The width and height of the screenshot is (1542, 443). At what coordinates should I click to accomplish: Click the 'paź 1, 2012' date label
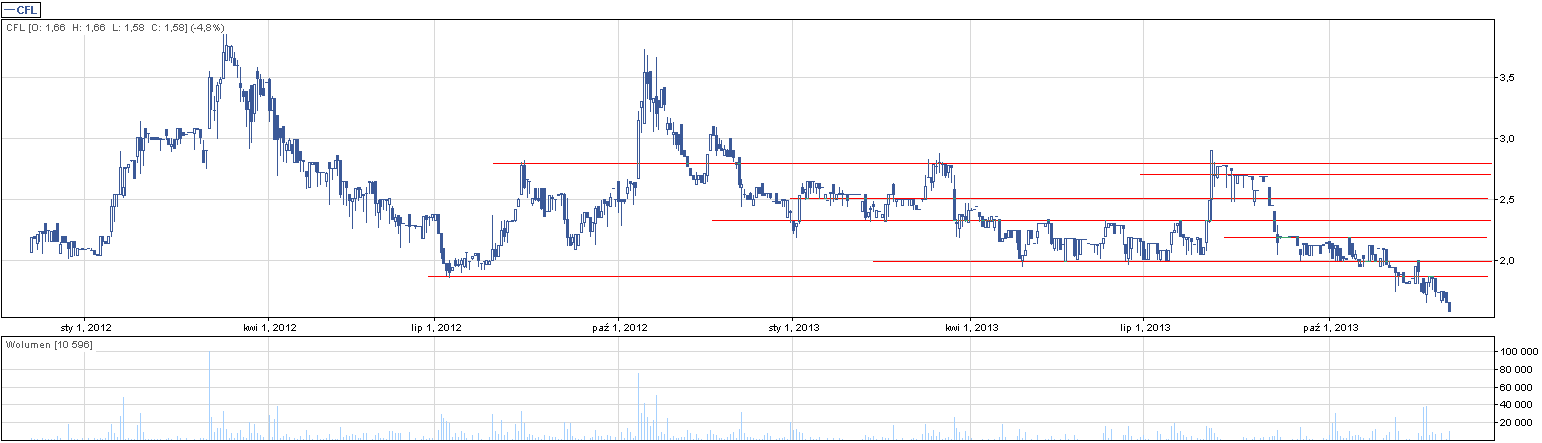[619, 326]
